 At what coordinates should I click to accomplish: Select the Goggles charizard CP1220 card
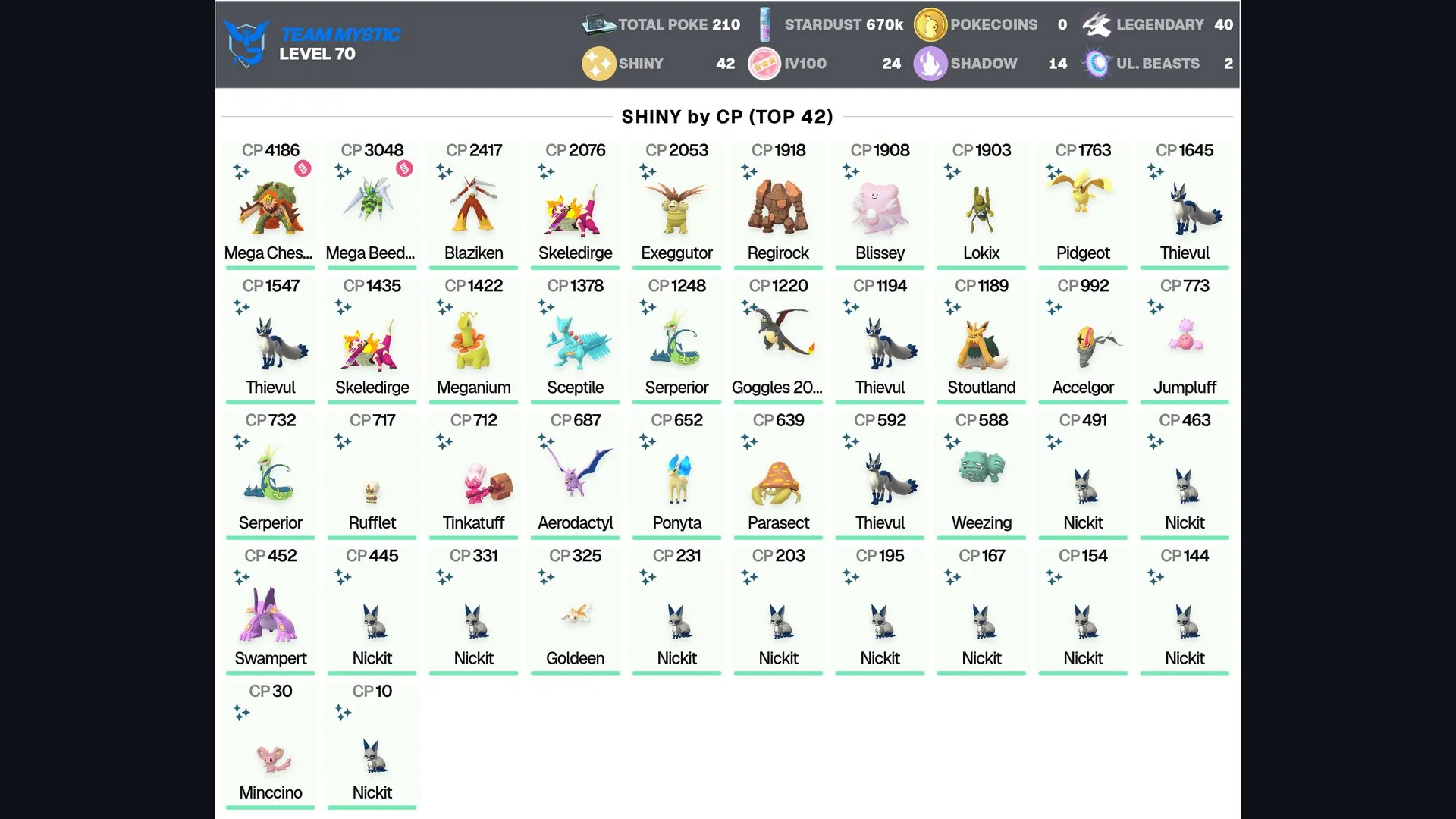[778, 339]
